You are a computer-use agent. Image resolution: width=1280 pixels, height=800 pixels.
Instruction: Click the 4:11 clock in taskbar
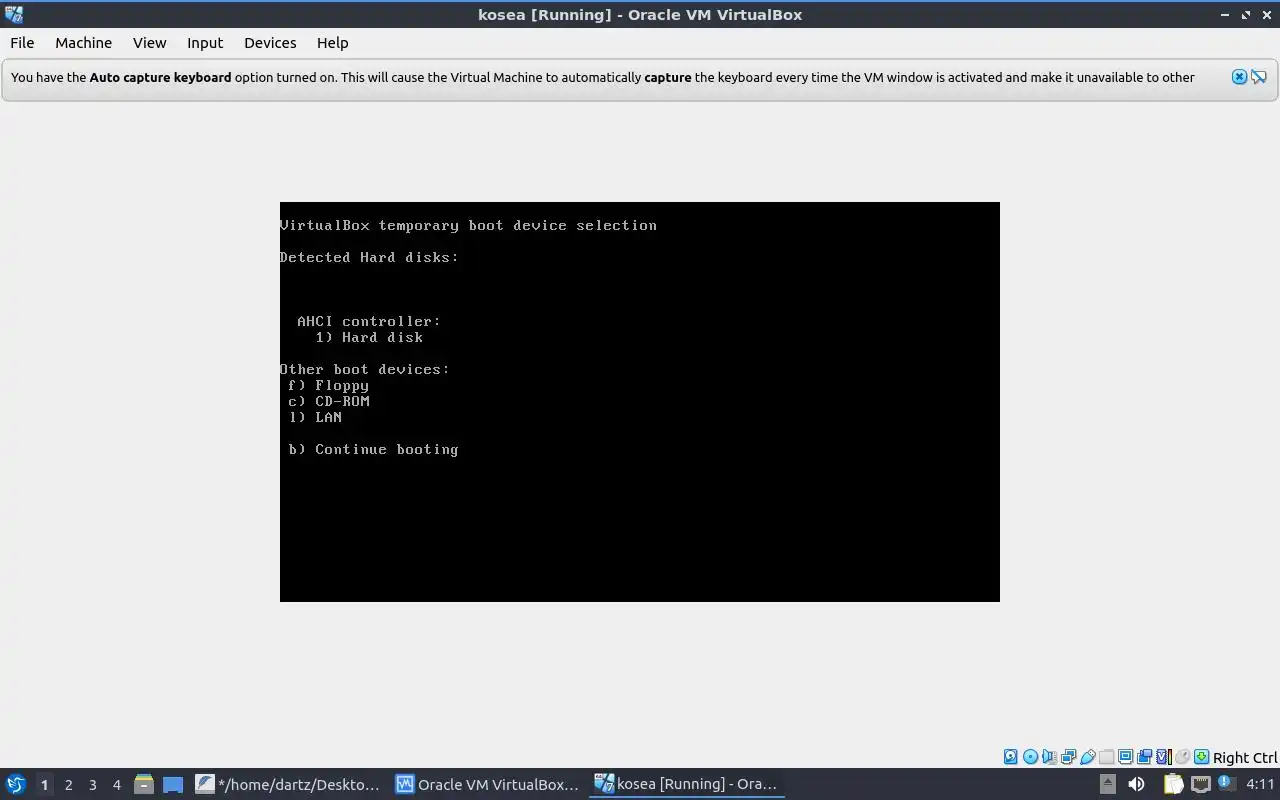(1260, 784)
